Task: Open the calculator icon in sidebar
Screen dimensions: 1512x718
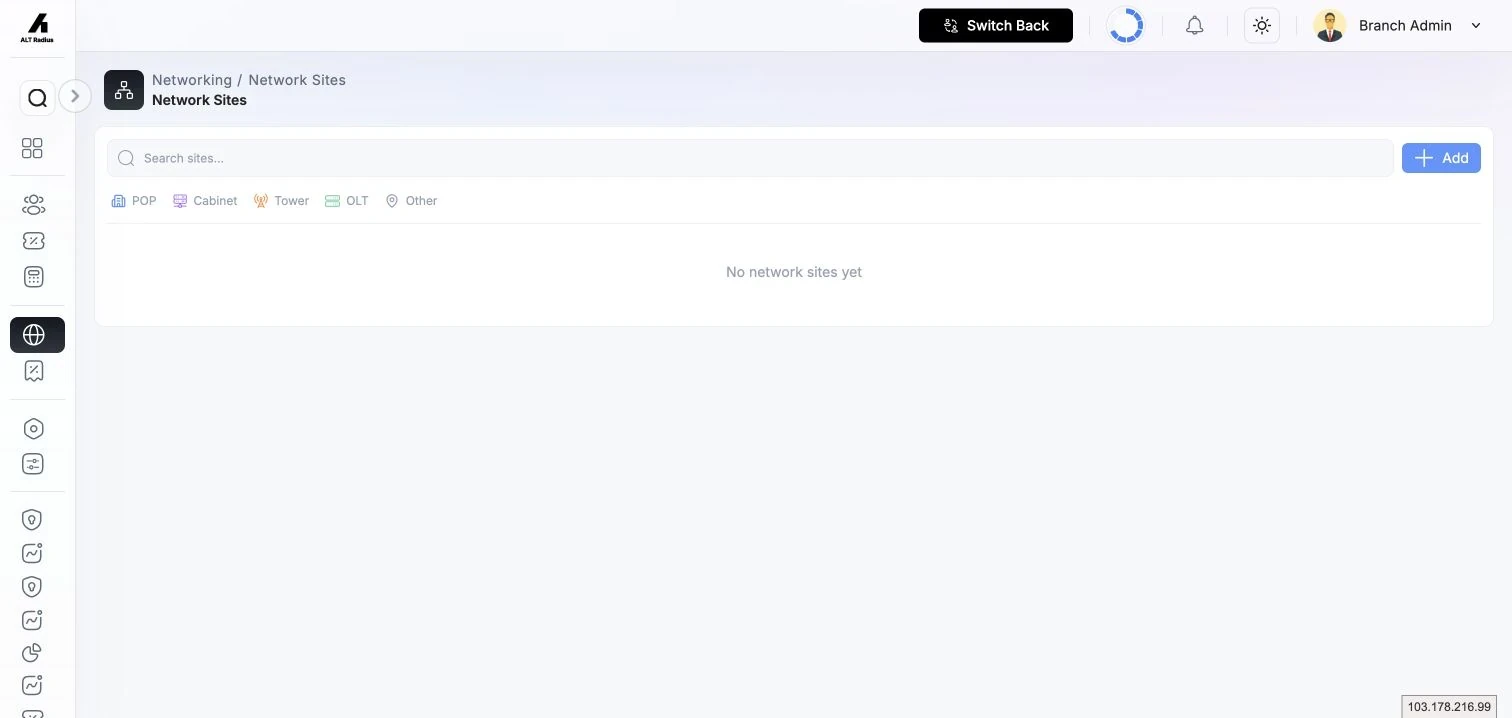Action: pos(33,277)
